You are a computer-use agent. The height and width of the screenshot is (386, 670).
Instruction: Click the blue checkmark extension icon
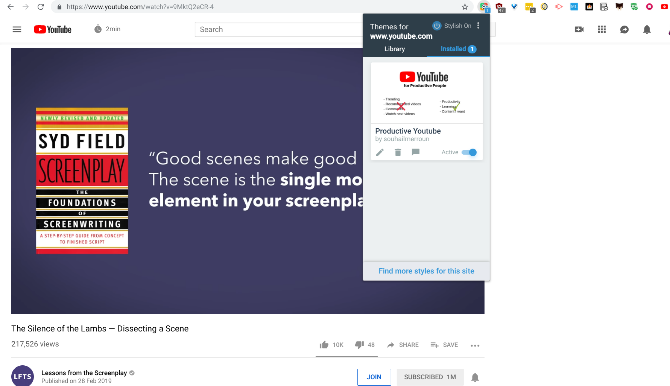514,7
